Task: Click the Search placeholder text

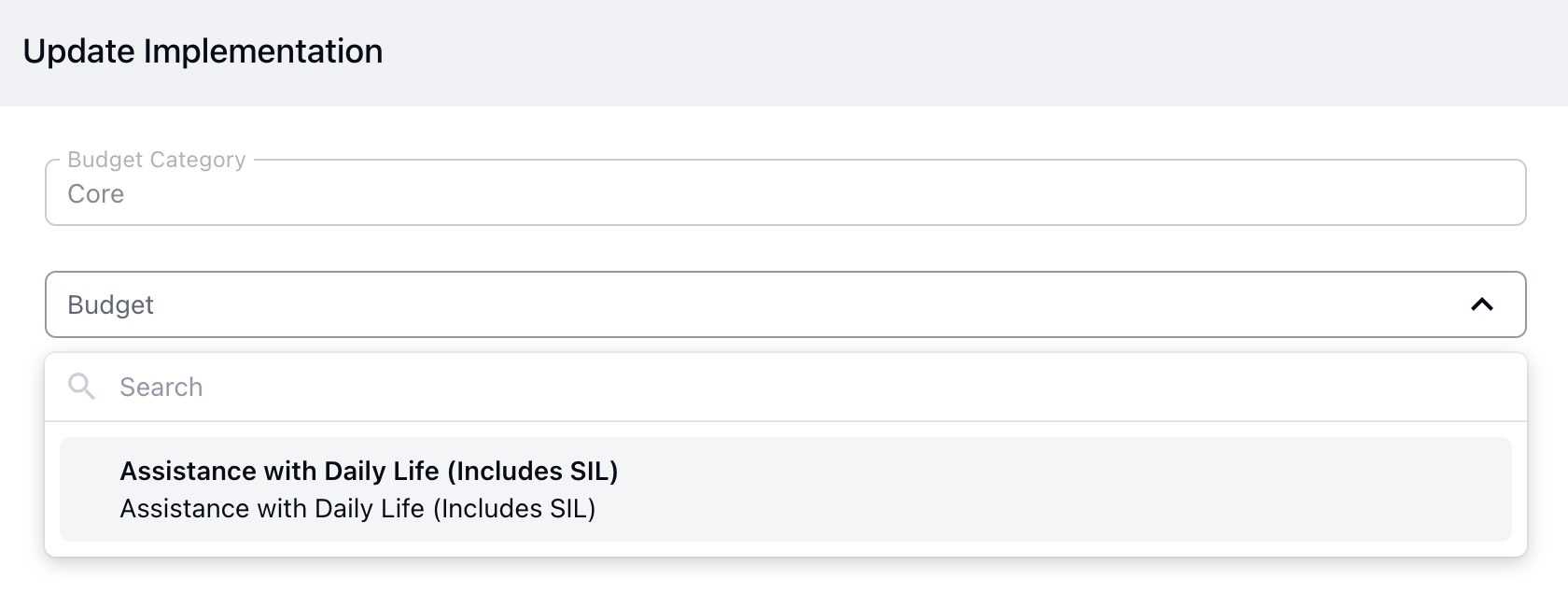Action: click(x=161, y=387)
